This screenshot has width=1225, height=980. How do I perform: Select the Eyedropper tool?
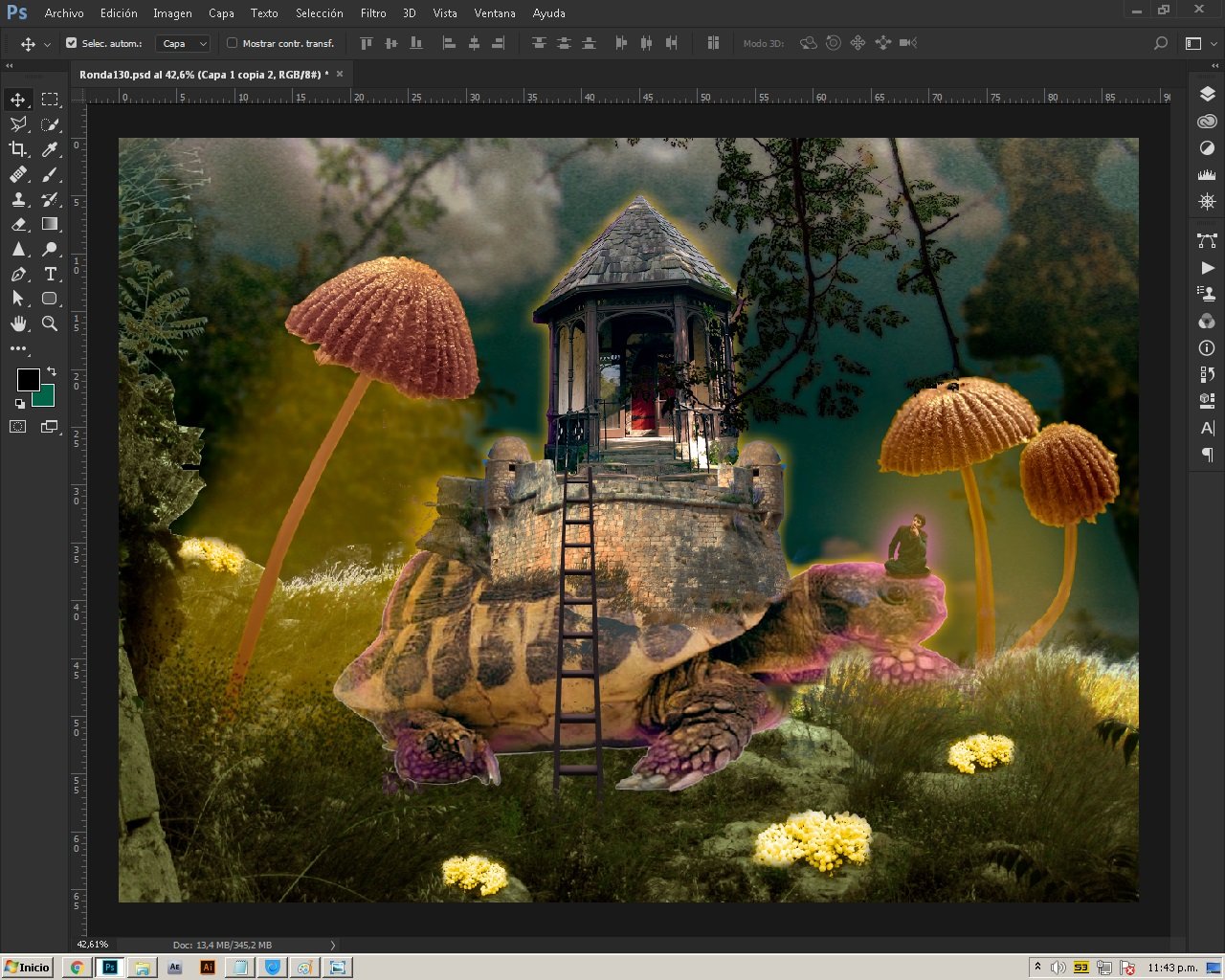point(50,149)
